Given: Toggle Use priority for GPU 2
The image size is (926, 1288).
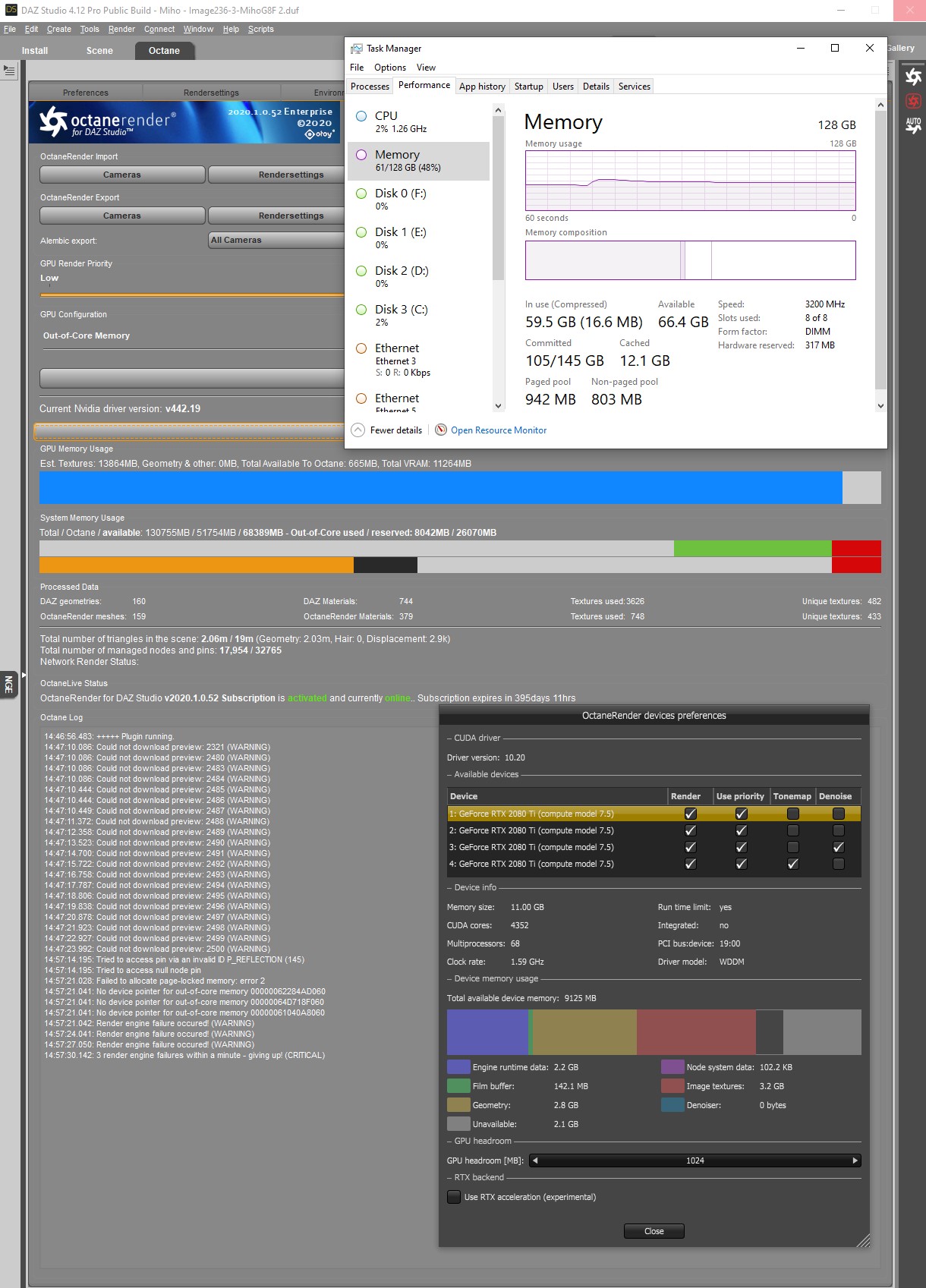Looking at the screenshot, I should coord(742,830).
